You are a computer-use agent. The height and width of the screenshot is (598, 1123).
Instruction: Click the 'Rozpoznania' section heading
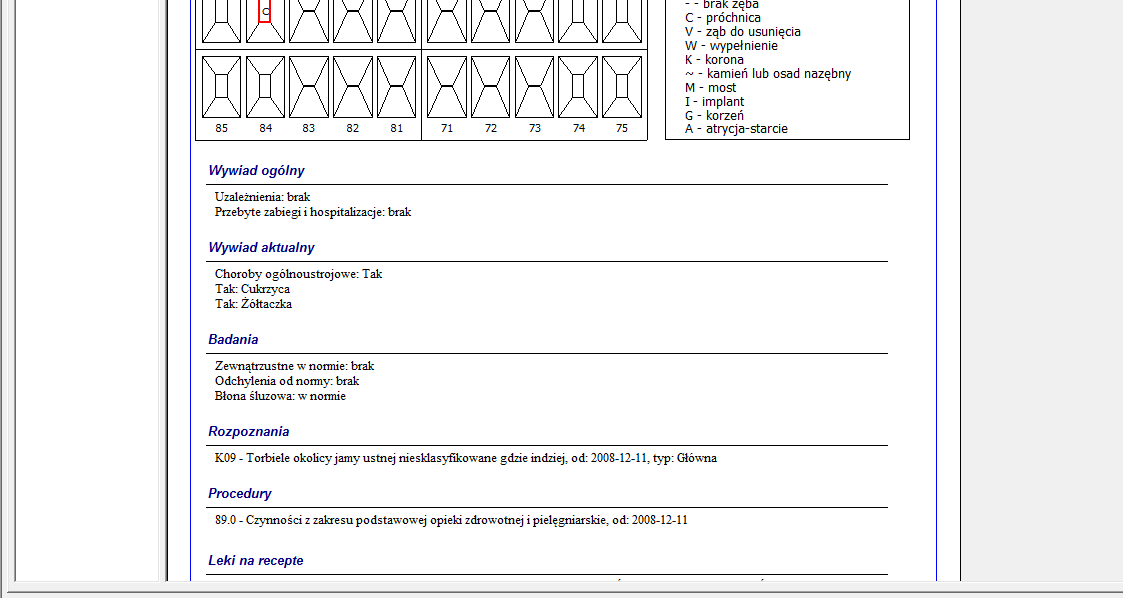249,432
